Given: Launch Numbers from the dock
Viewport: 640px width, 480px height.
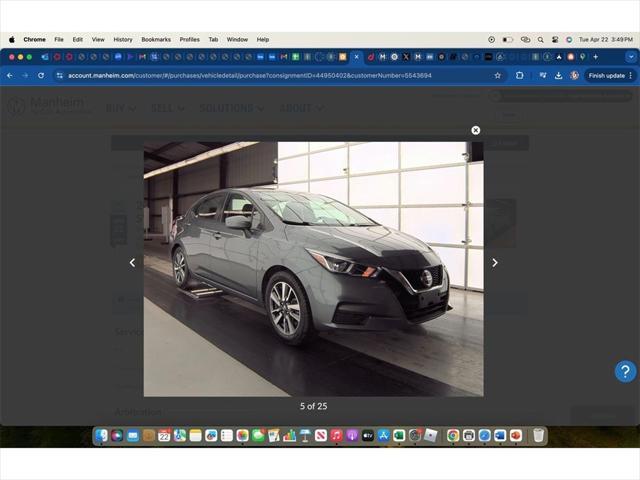Looking at the screenshot, I should pyautogui.click(x=289, y=436).
